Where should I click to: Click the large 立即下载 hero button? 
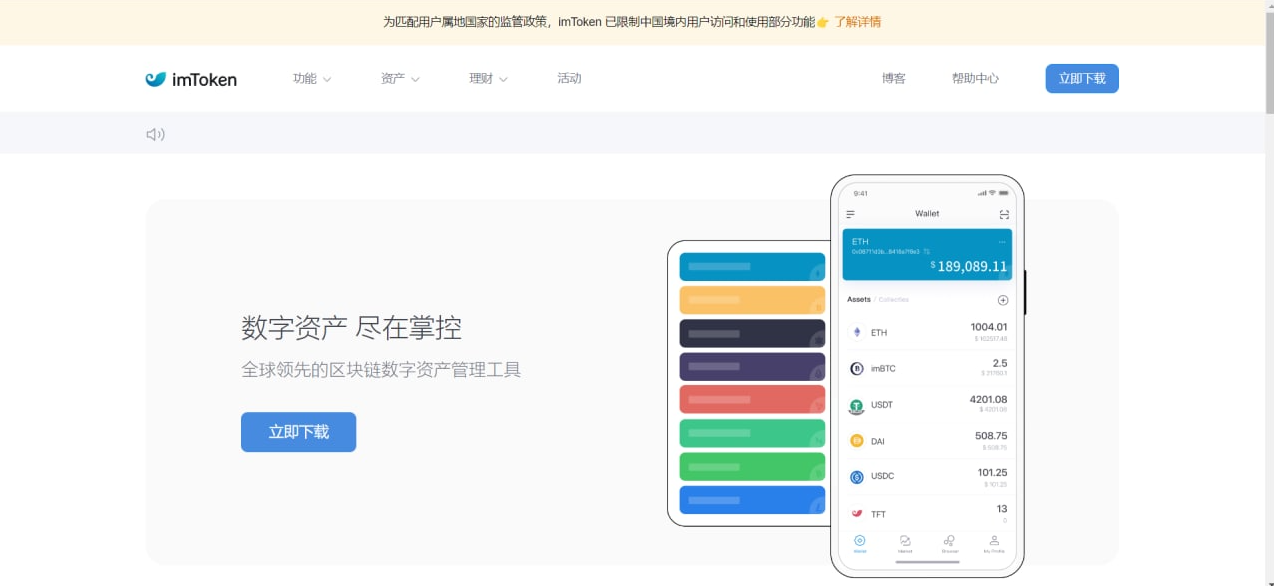[x=298, y=432]
